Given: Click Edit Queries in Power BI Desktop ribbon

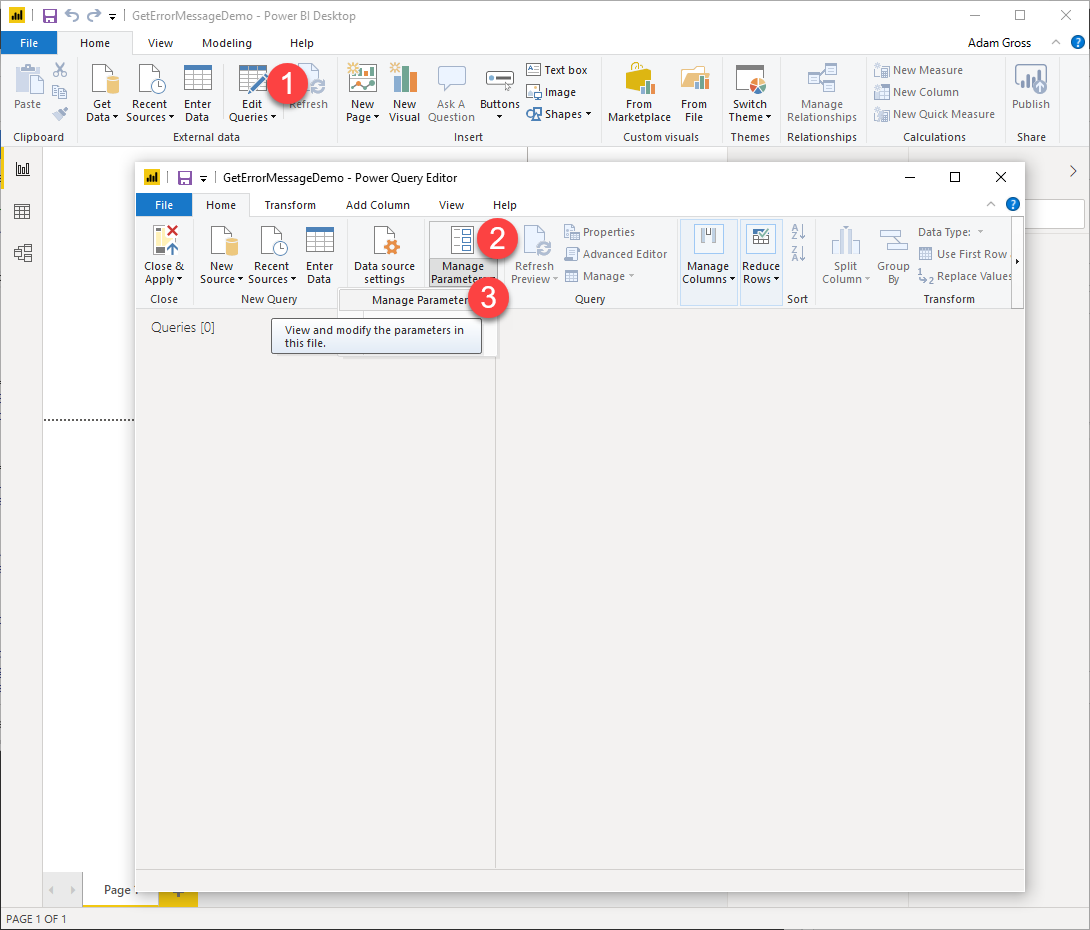Looking at the screenshot, I should coord(252,93).
